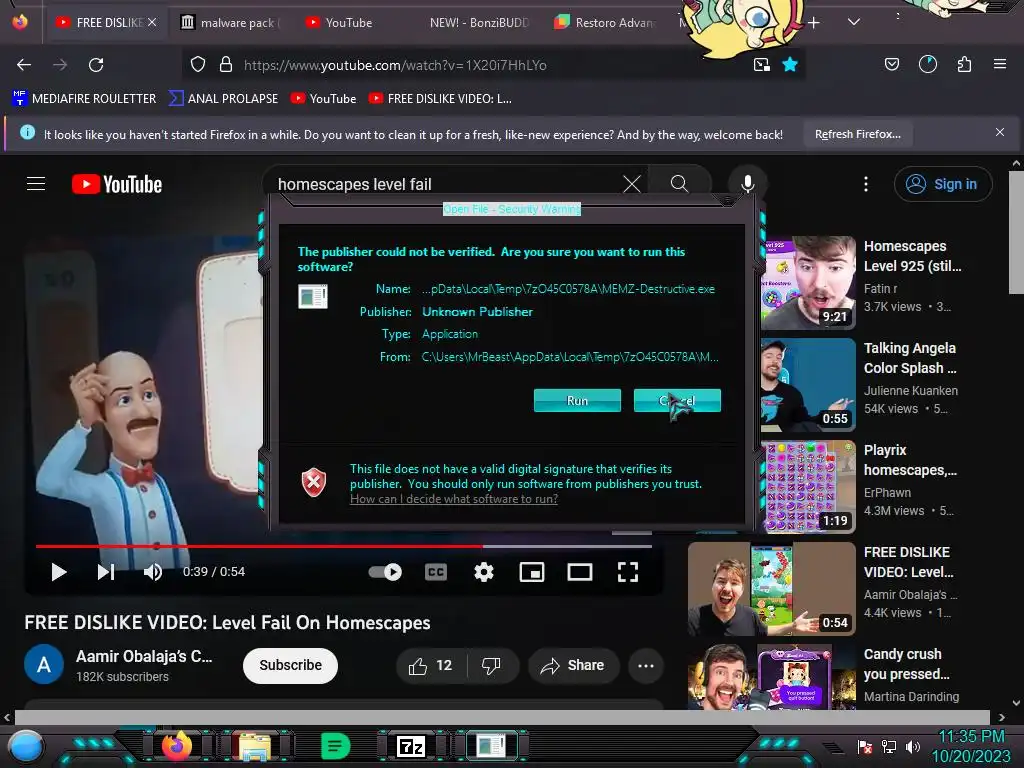The height and width of the screenshot is (768, 1024).
Task: Click the site padlock security icon
Action: coord(226,65)
